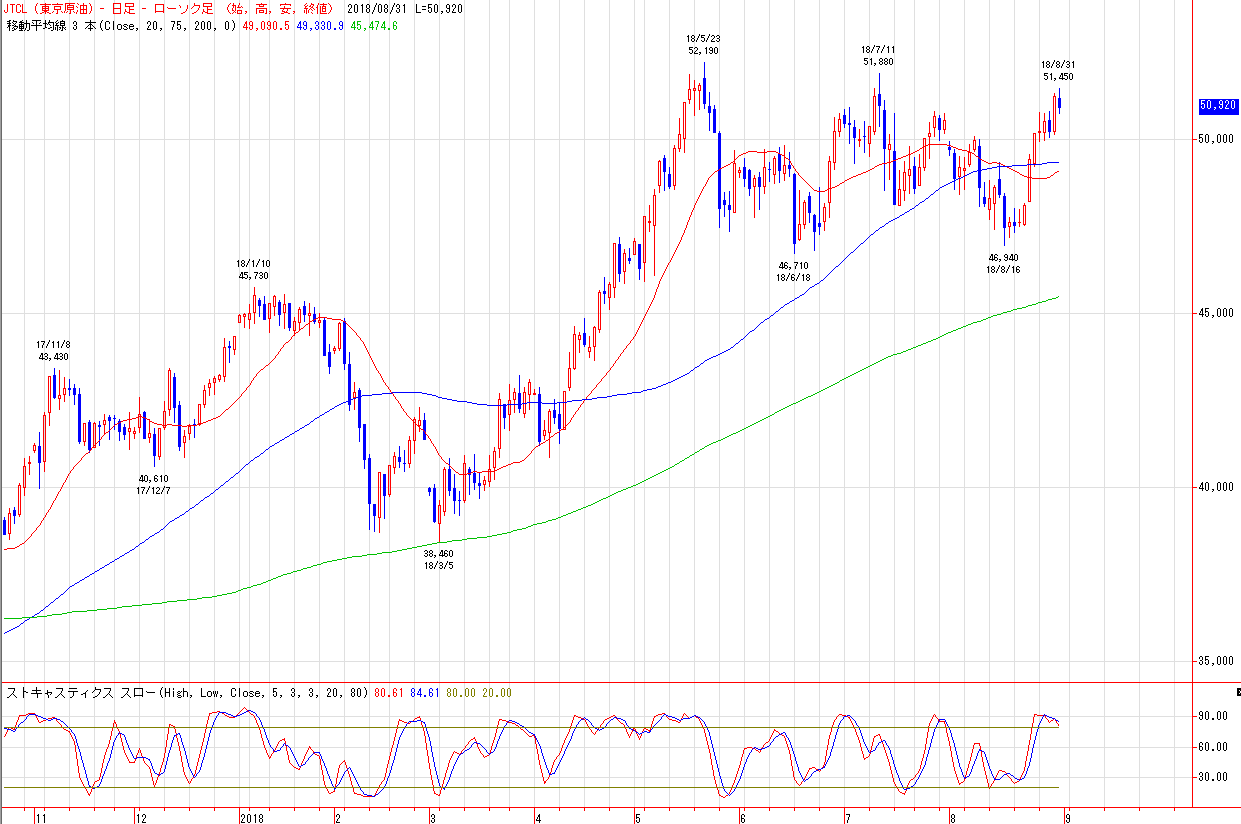
Task: Click the blue 84.61 stochastic value
Action: (424, 692)
